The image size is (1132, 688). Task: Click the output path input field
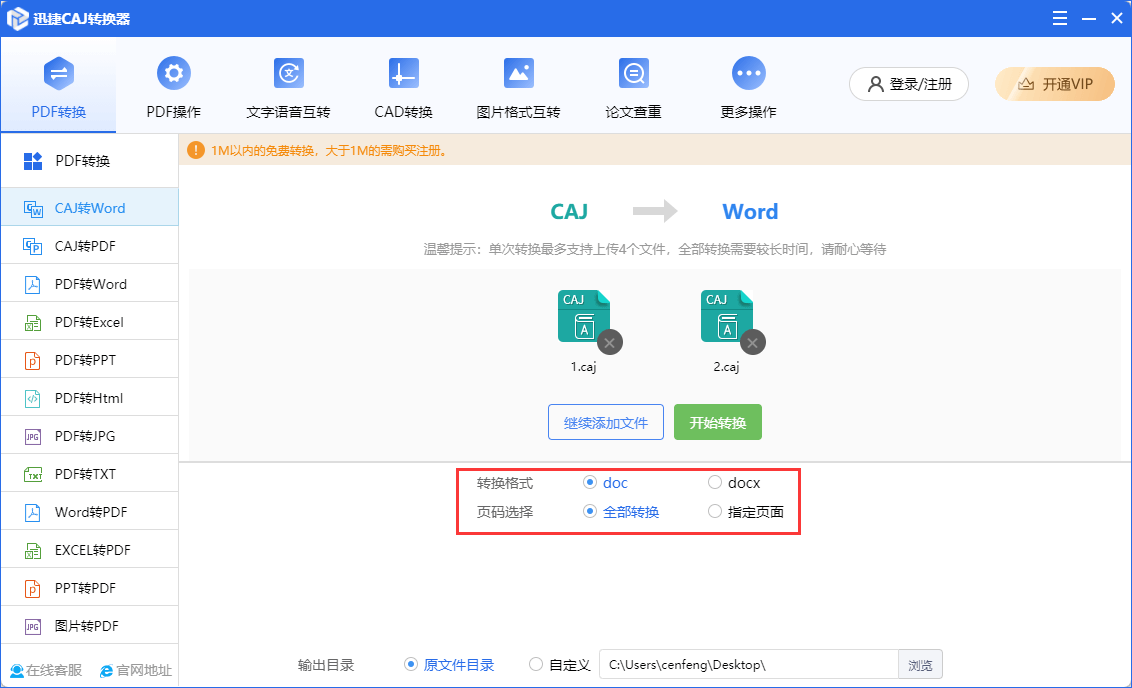pos(748,665)
